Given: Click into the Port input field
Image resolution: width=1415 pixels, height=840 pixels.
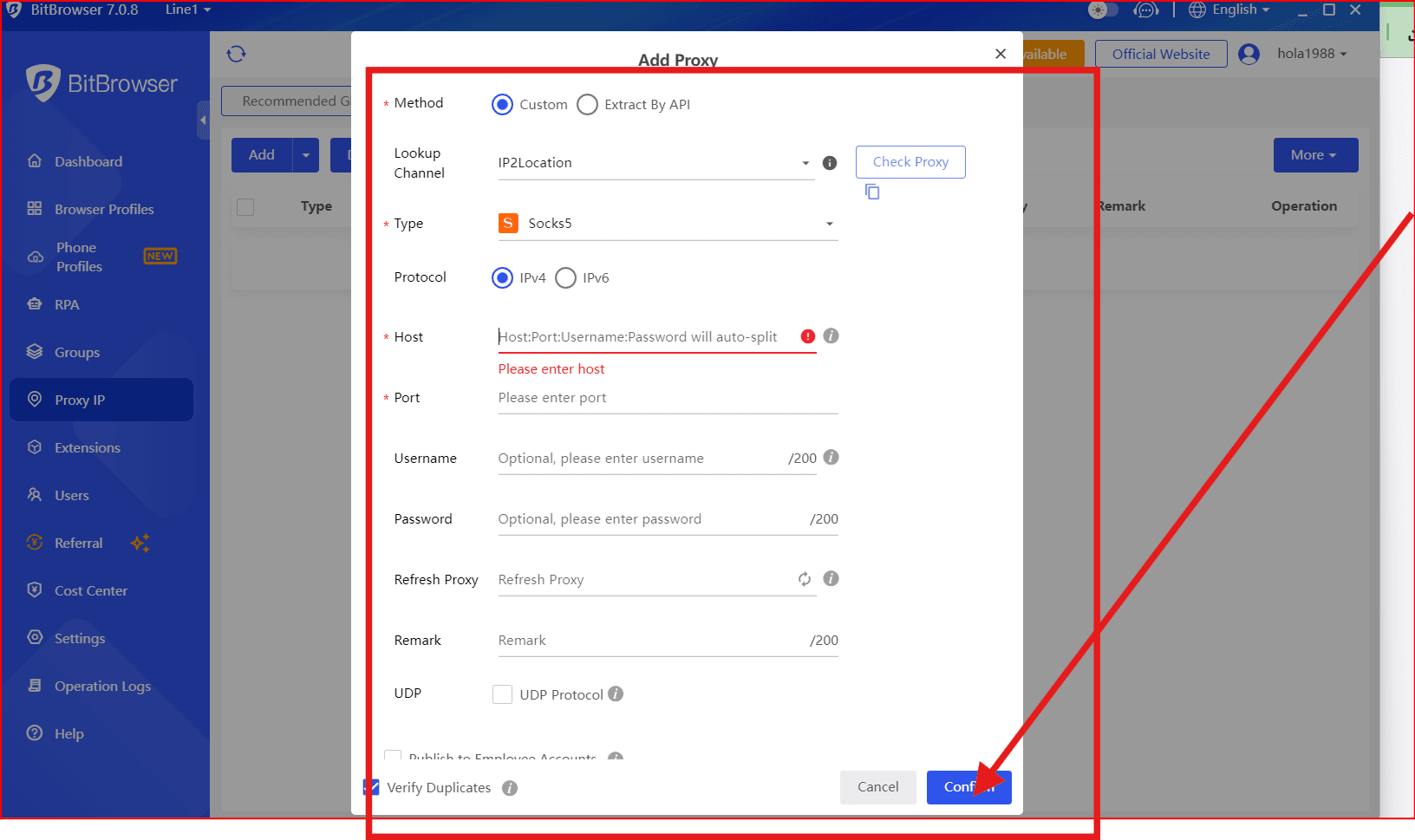Looking at the screenshot, I should tap(668, 398).
